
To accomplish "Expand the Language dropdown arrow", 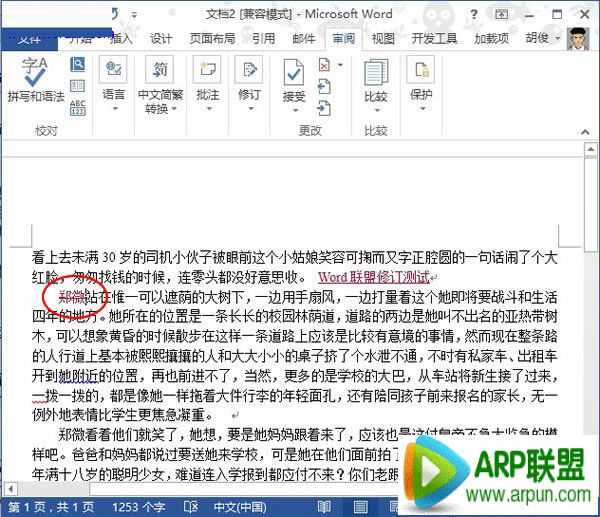I will pyautogui.click(x=115, y=109).
